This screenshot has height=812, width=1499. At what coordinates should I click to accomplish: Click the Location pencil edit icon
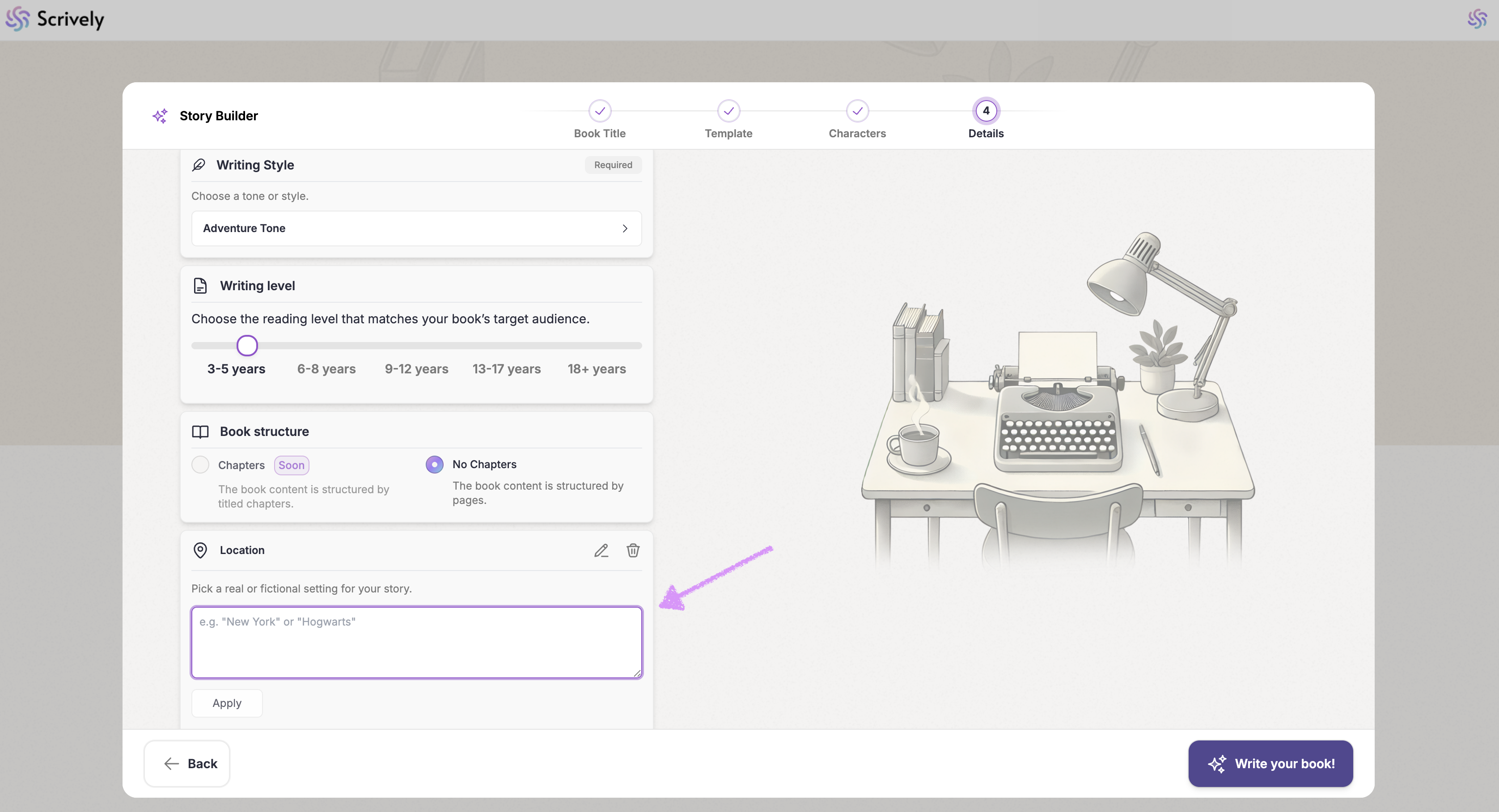point(601,550)
